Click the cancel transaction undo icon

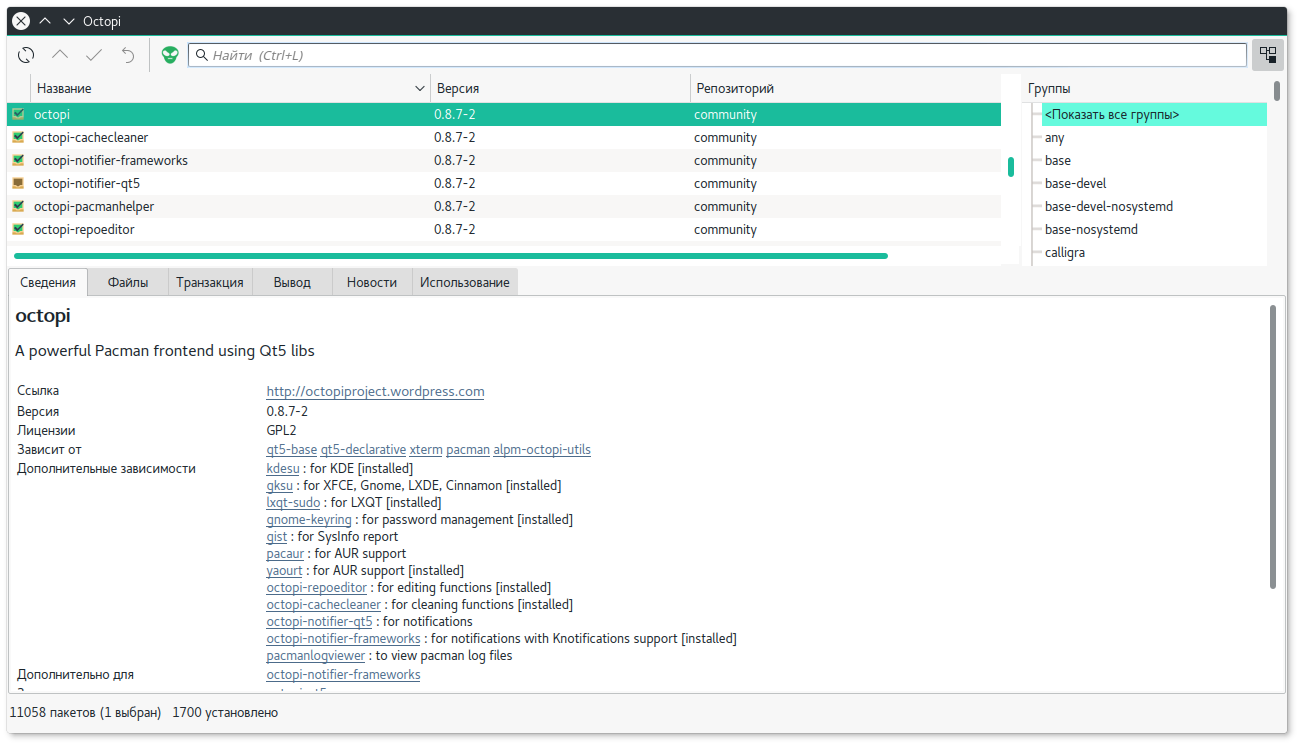[x=128, y=55]
